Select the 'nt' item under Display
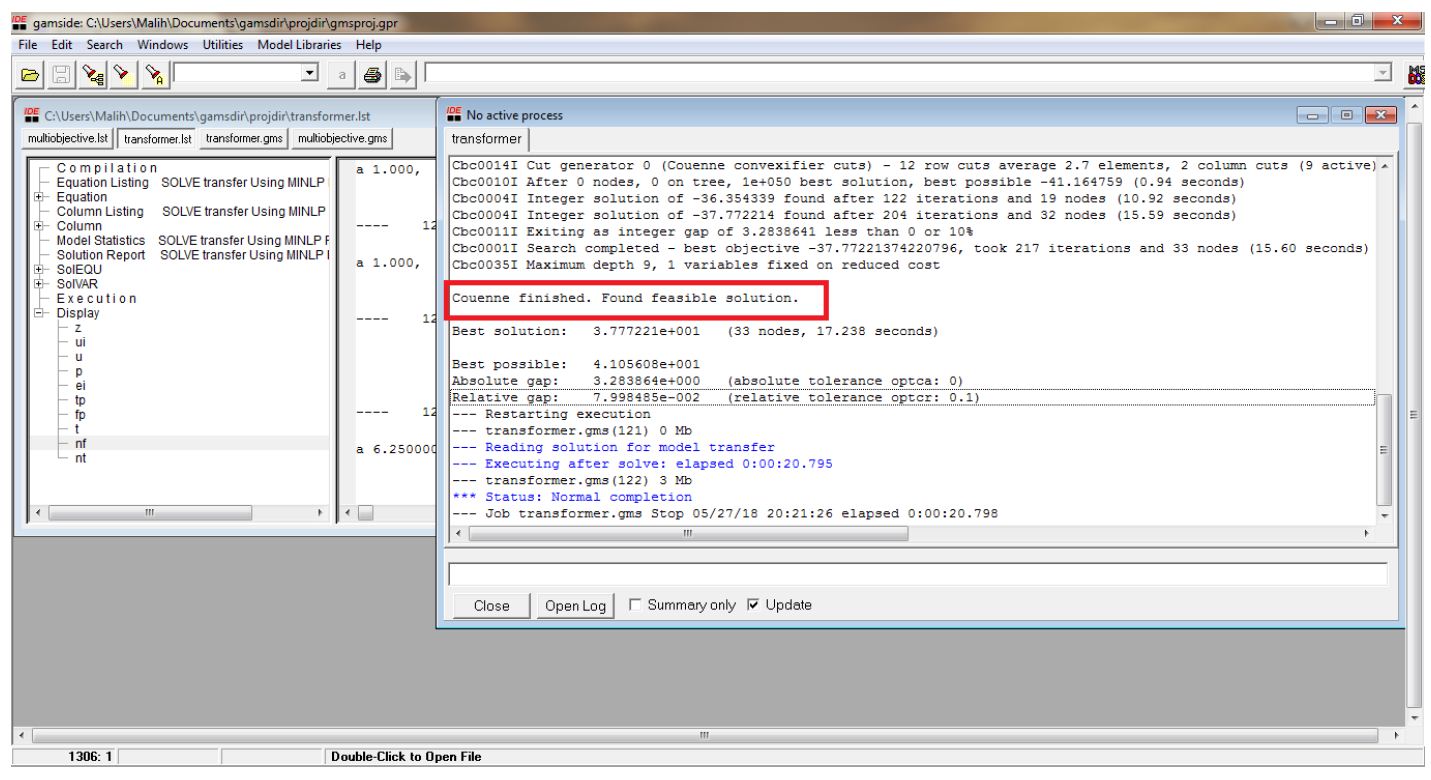The height and width of the screenshot is (780, 1431). 80,457
